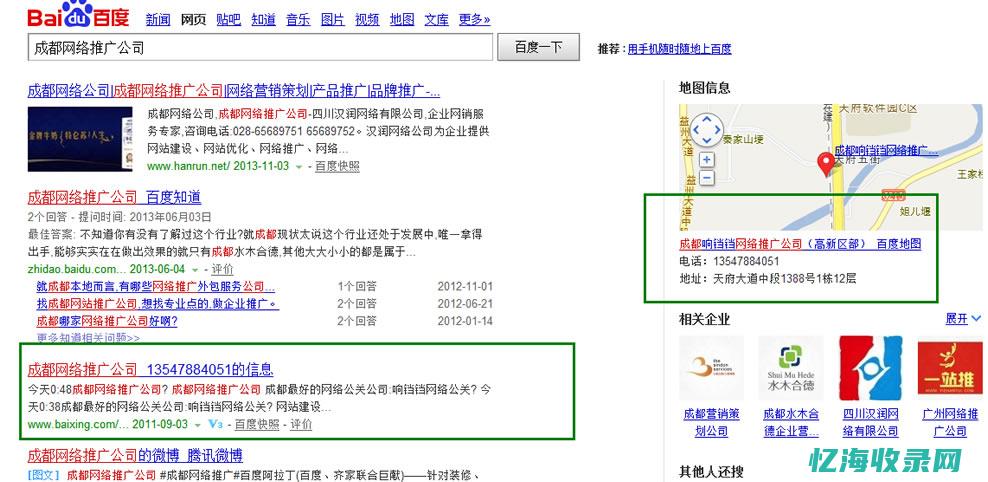The width and height of the screenshot is (988, 482).
Task: Open the 音乐 tab
Action: pyautogui.click(x=298, y=20)
